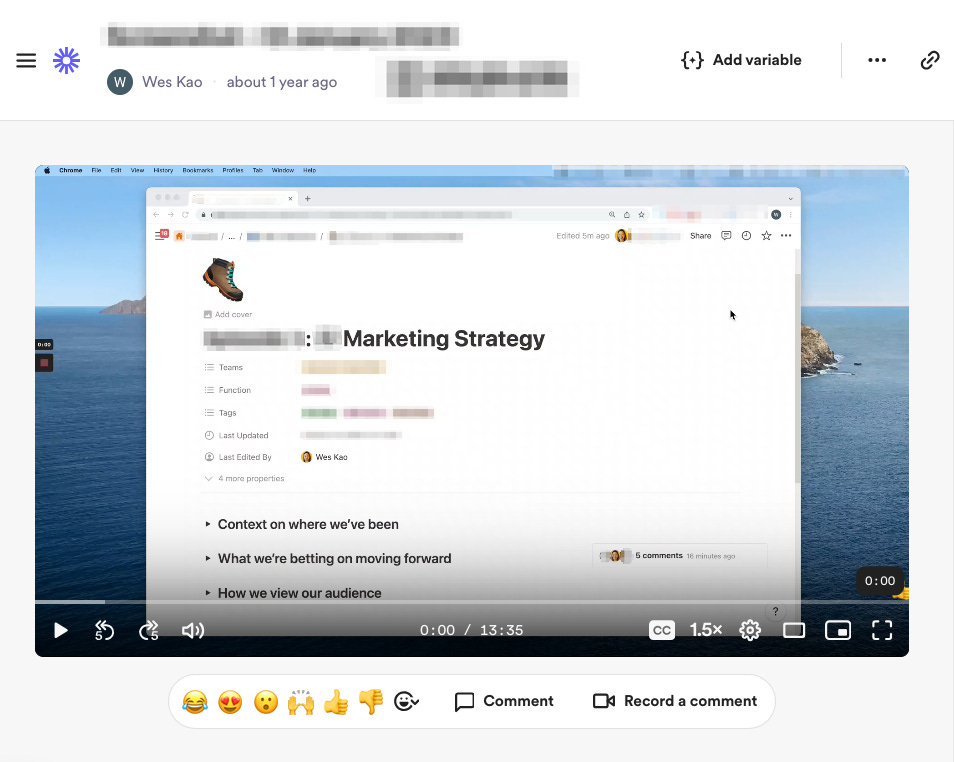Image resolution: width=954 pixels, height=762 pixels.
Task: Open the Window menu in menu bar
Action: pyautogui.click(x=282, y=170)
